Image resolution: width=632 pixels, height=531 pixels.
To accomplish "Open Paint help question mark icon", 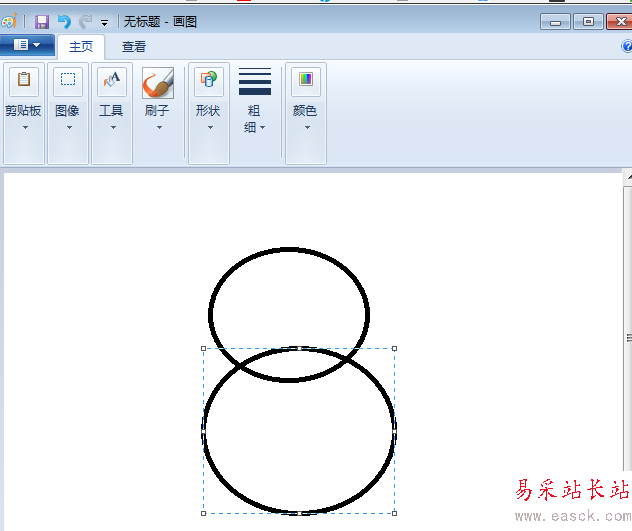I will click(627, 46).
